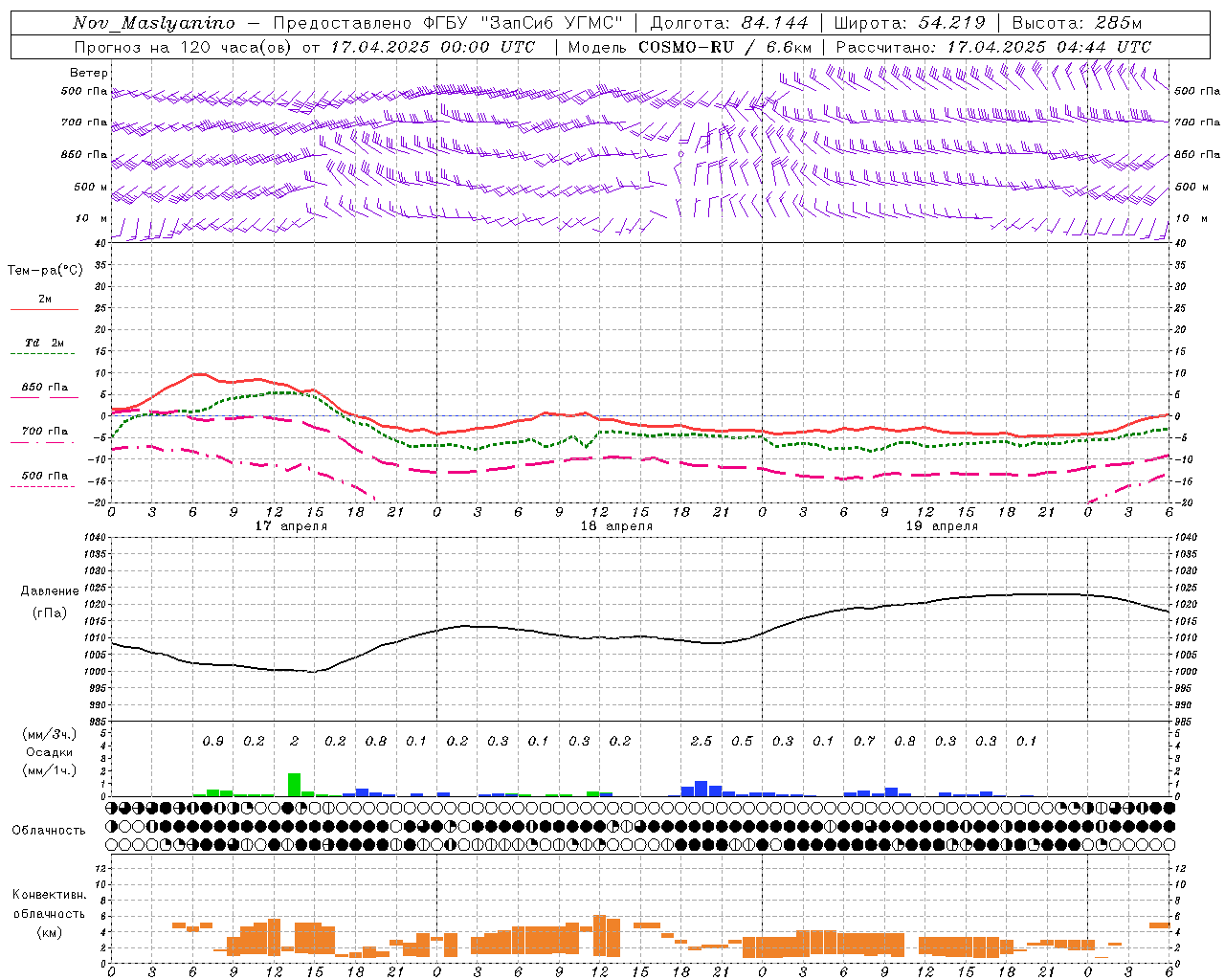1225x980 pixels.
Task: Click the (гПа) unit label under Давление
Action: tap(50, 613)
